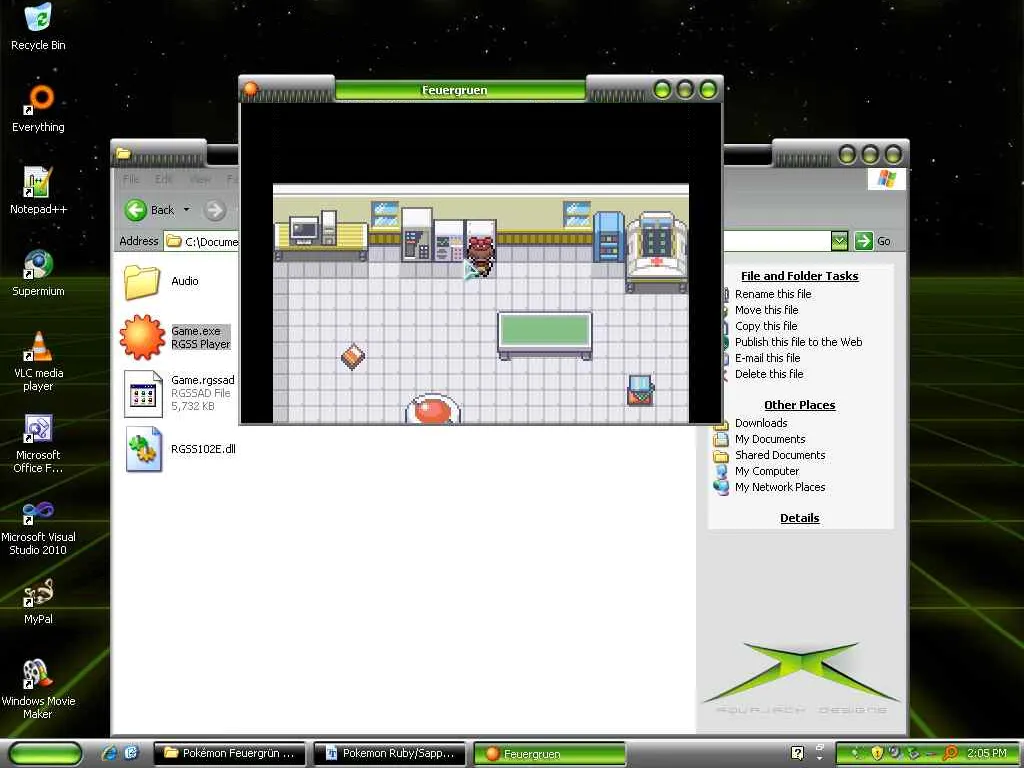Switch to Pokemon Ruby/Sapp taskbar button
The width and height of the screenshot is (1024, 768).
tap(389, 754)
